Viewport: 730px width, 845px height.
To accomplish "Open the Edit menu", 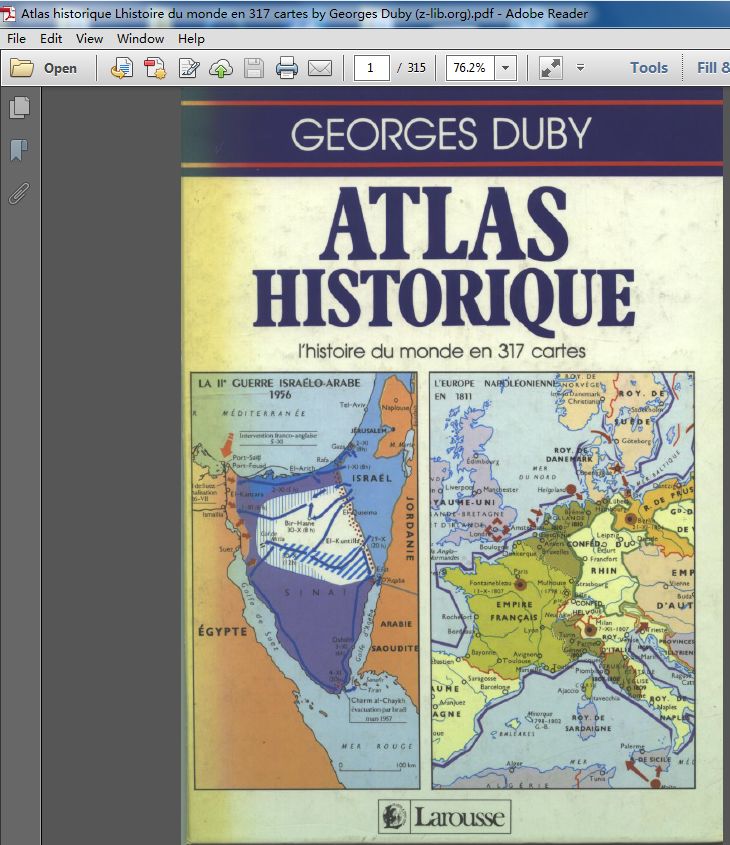I will 51,39.
